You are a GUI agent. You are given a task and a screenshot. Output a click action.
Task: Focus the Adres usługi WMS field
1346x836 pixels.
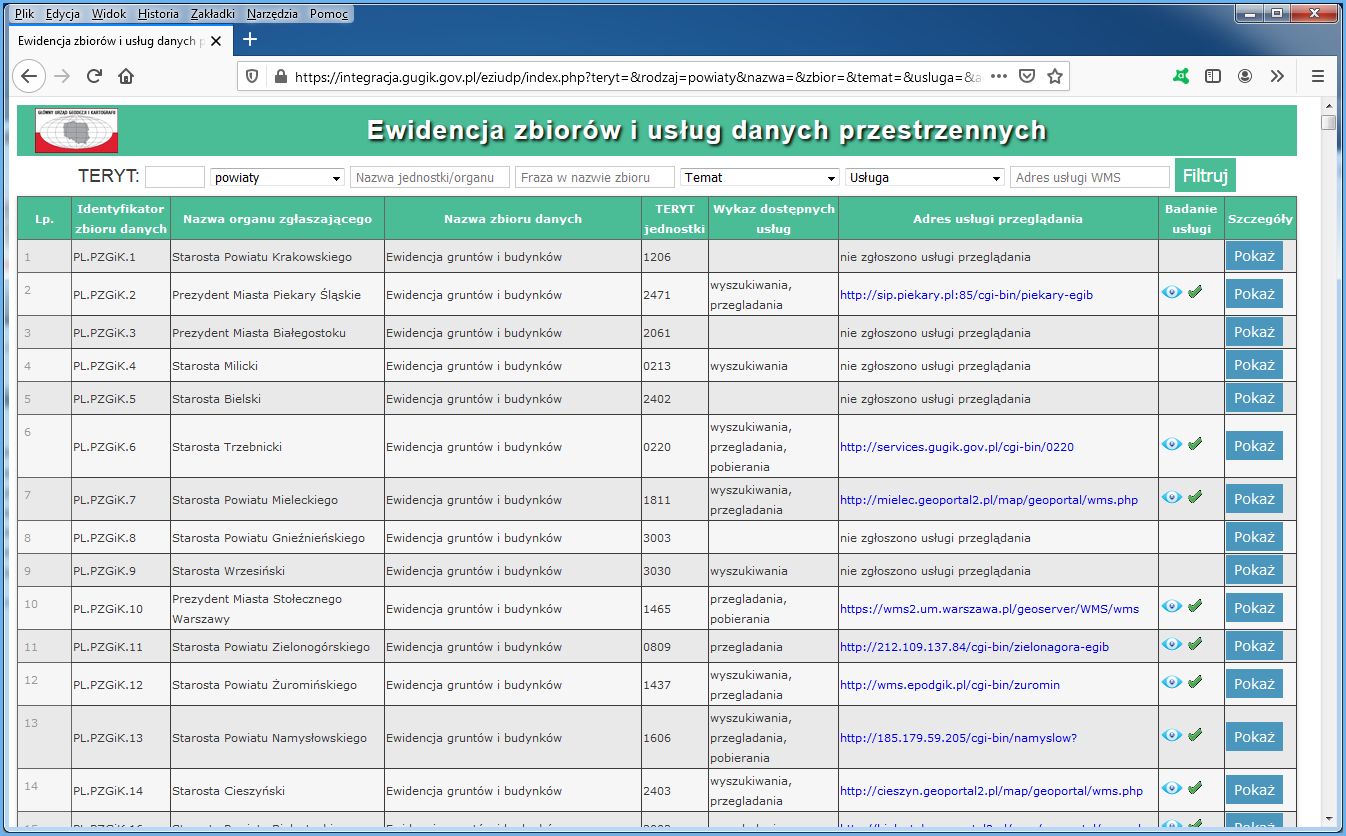coord(1090,177)
